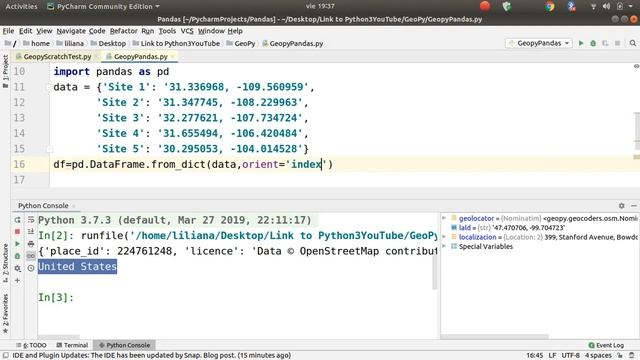640x360 pixels.
Task: Click the red recording indicator in top bar
Action: (x=485, y=6)
